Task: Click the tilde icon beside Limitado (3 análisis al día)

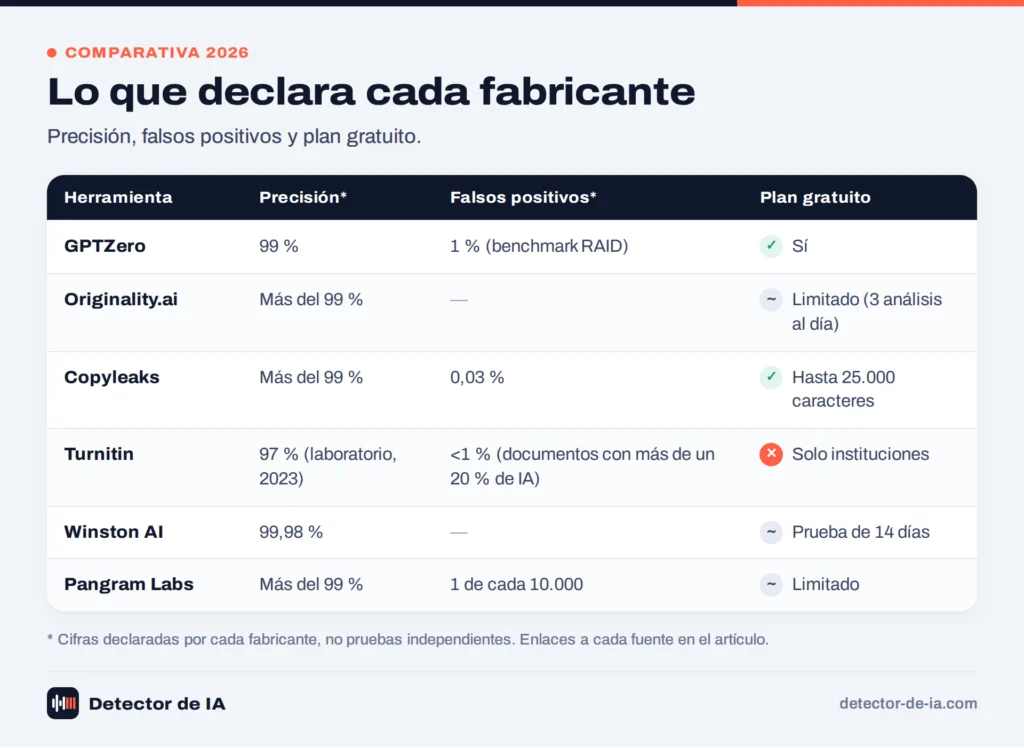Action: click(771, 300)
